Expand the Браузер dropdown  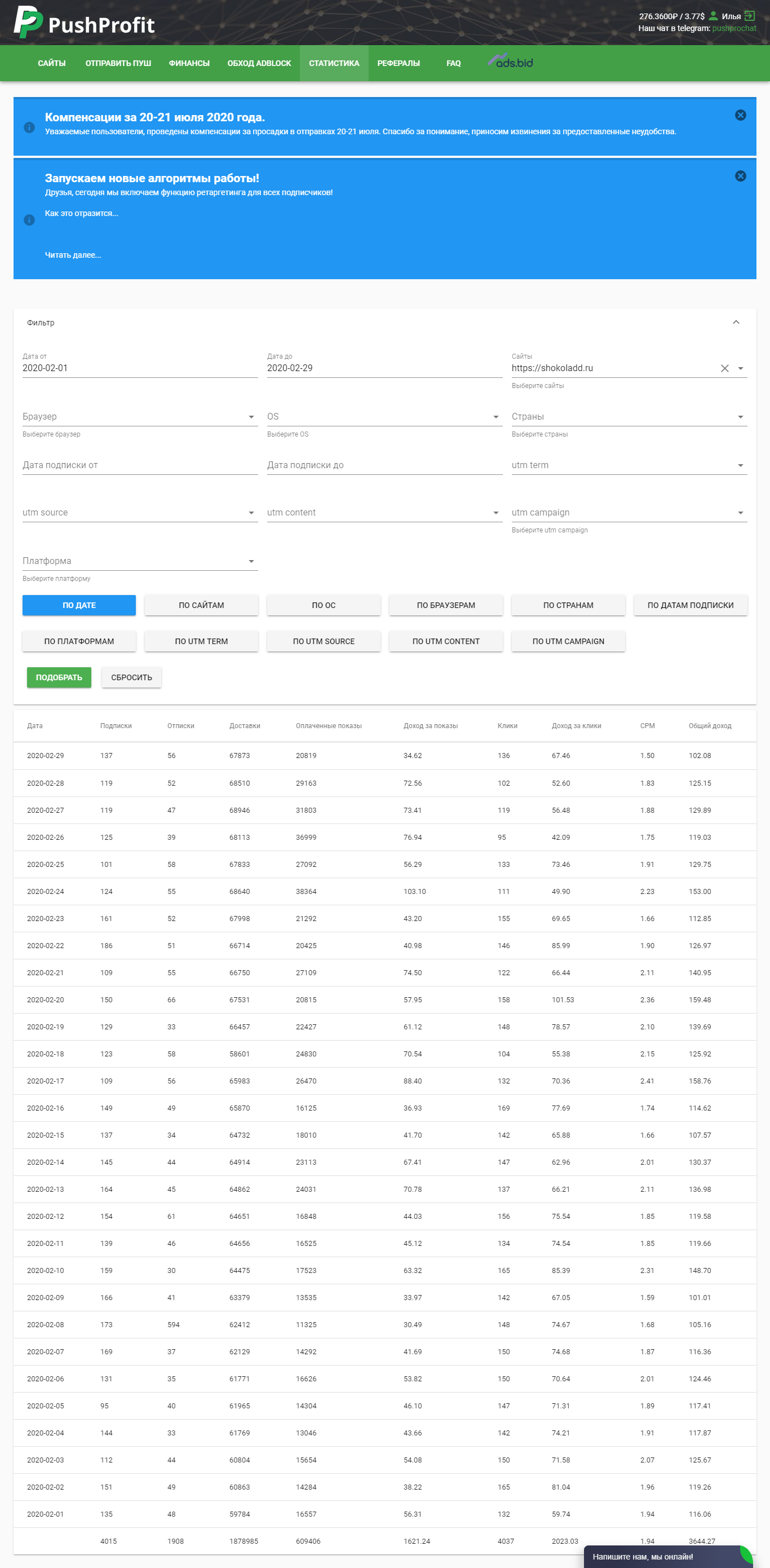coord(251,417)
